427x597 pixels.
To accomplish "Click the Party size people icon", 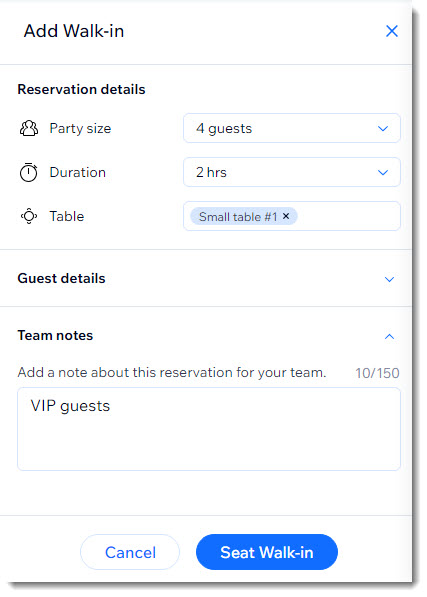I will coord(29,128).
